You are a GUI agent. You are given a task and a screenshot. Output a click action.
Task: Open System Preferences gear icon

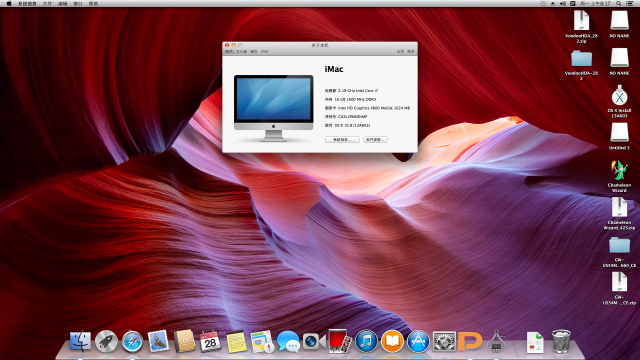point(444,341)
